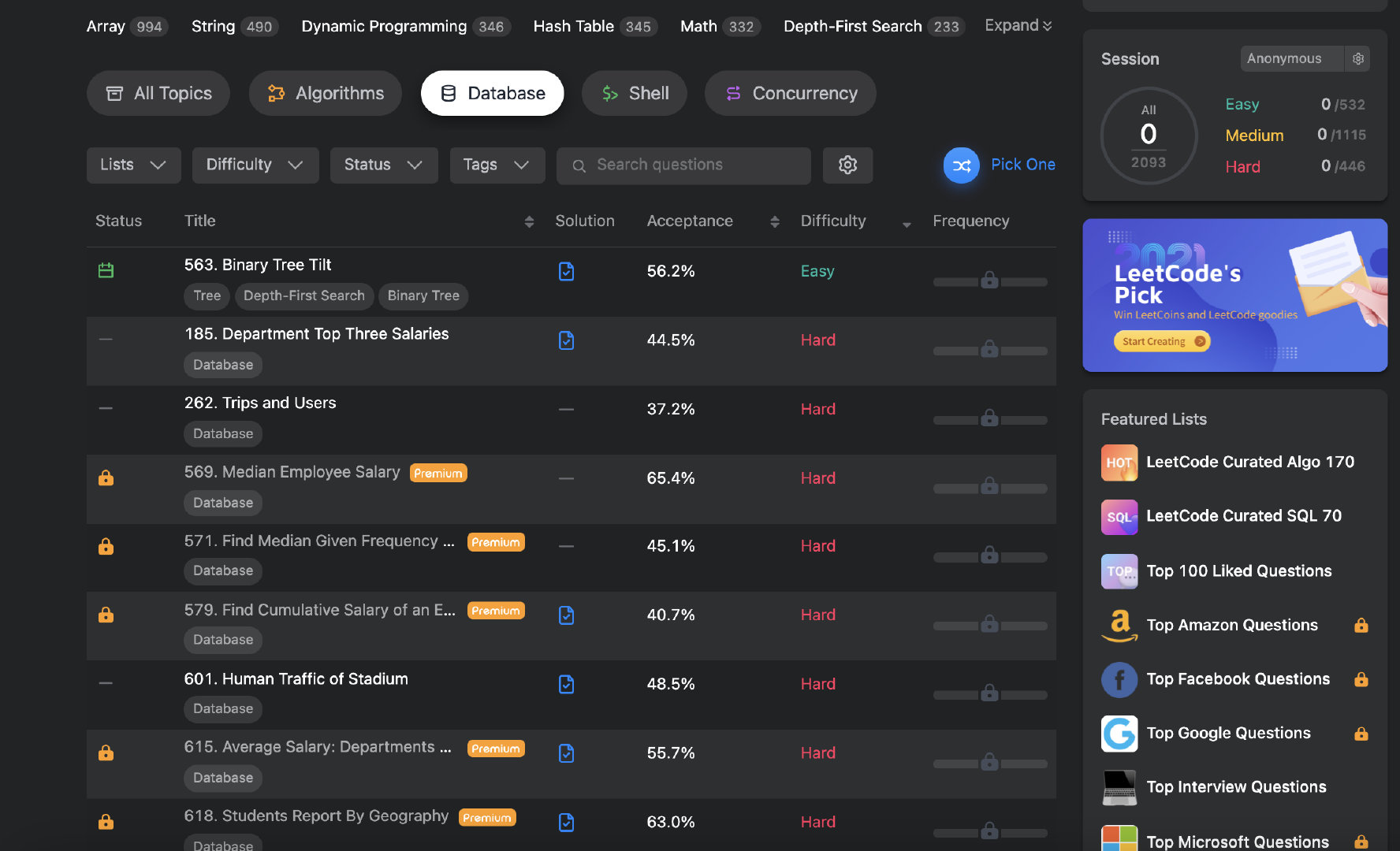Switch to the Algorithms tab
This screenshot has width=1400, height=851.
(x=325, y=93)
